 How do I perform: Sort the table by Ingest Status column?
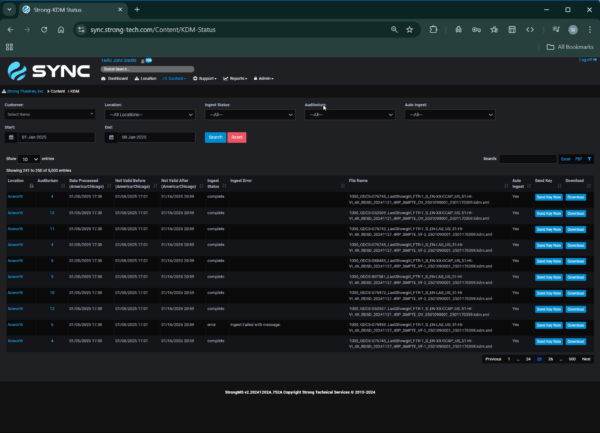click(213, 183)
